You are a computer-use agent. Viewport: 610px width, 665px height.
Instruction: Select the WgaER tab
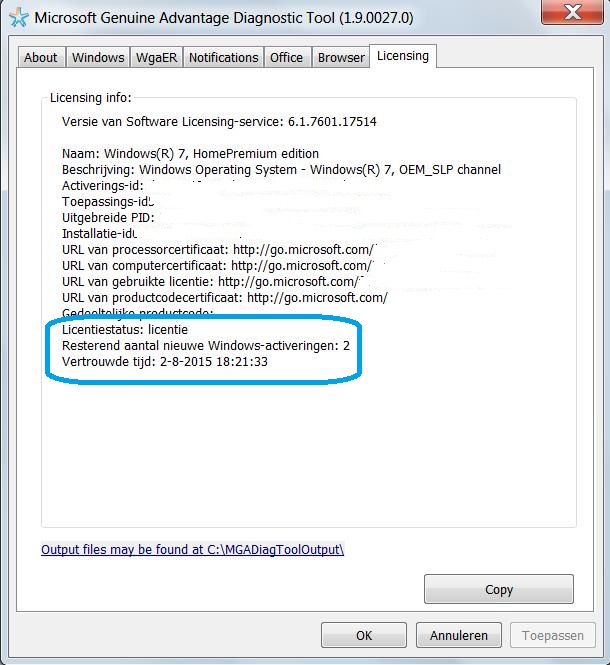coord(157,57)
